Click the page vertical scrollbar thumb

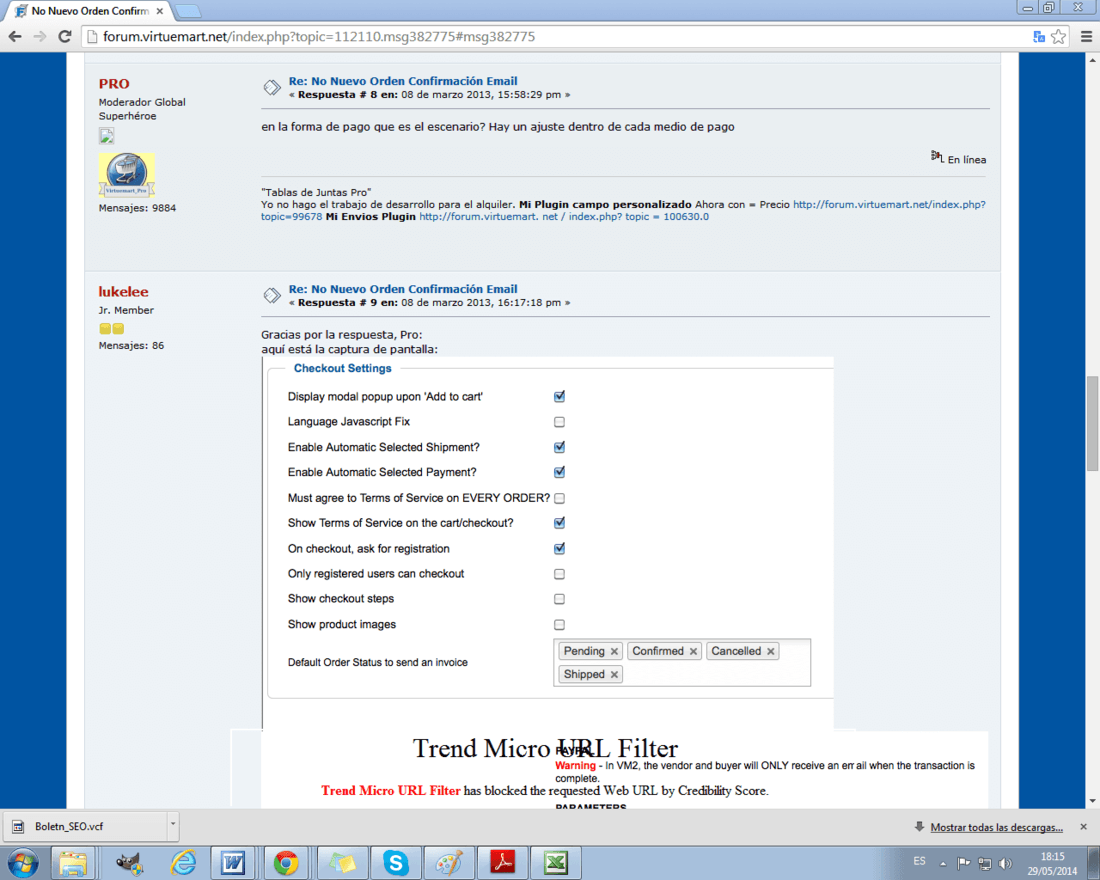pyautogui.click(x=1092, y=424)
